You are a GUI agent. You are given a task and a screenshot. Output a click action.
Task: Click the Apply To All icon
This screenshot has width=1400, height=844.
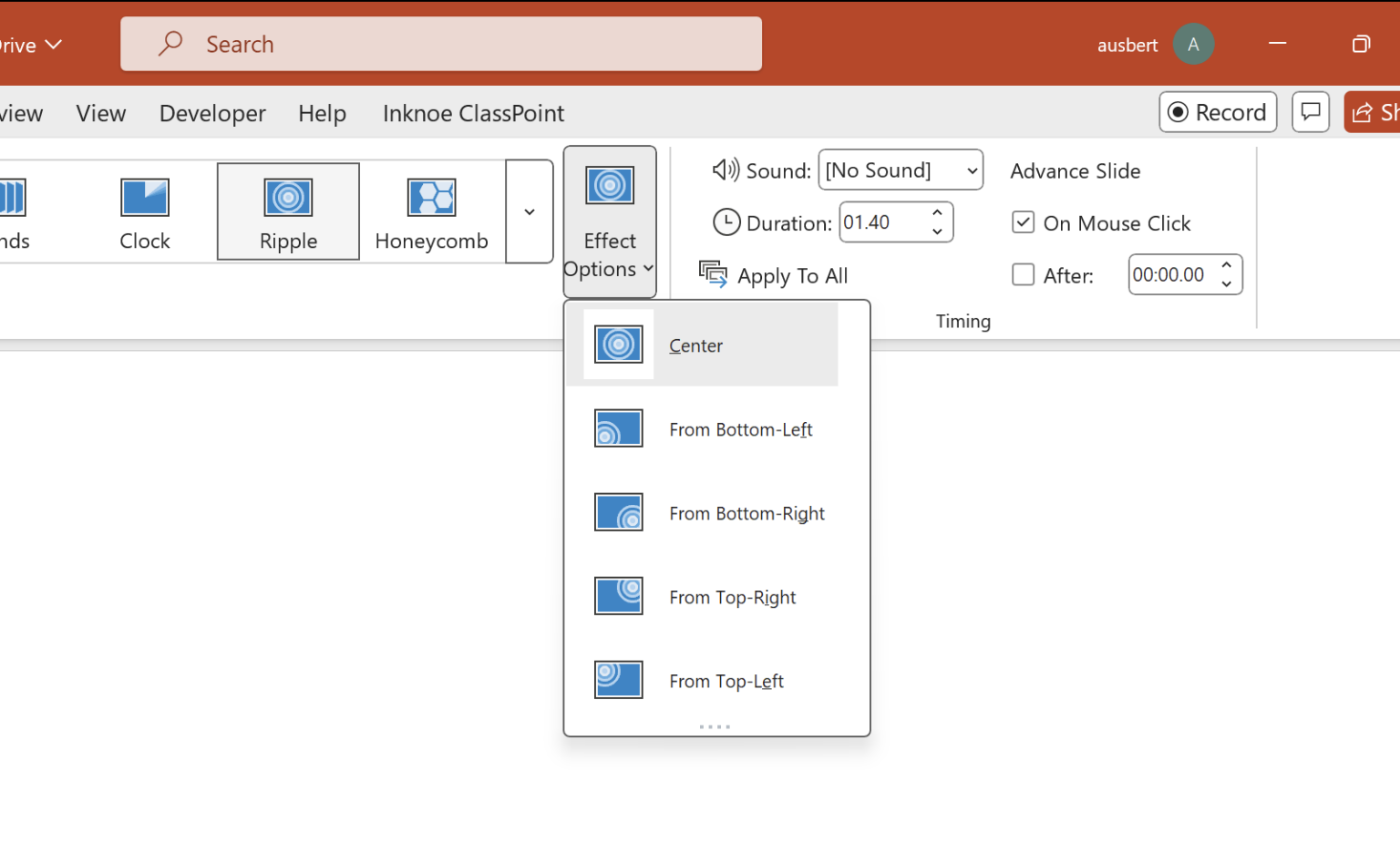714,273
